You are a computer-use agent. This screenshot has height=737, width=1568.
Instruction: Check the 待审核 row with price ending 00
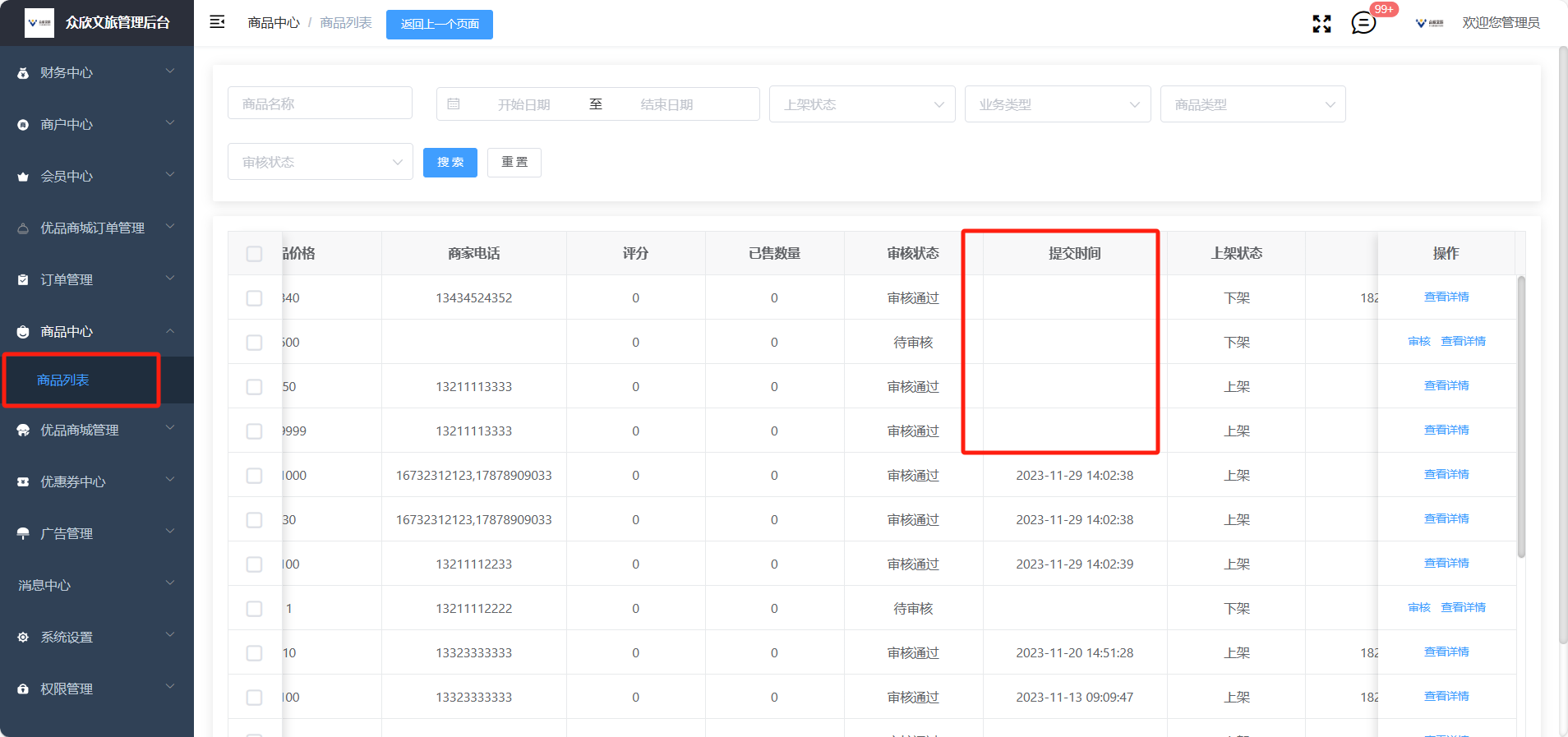(x=254, y=343)
